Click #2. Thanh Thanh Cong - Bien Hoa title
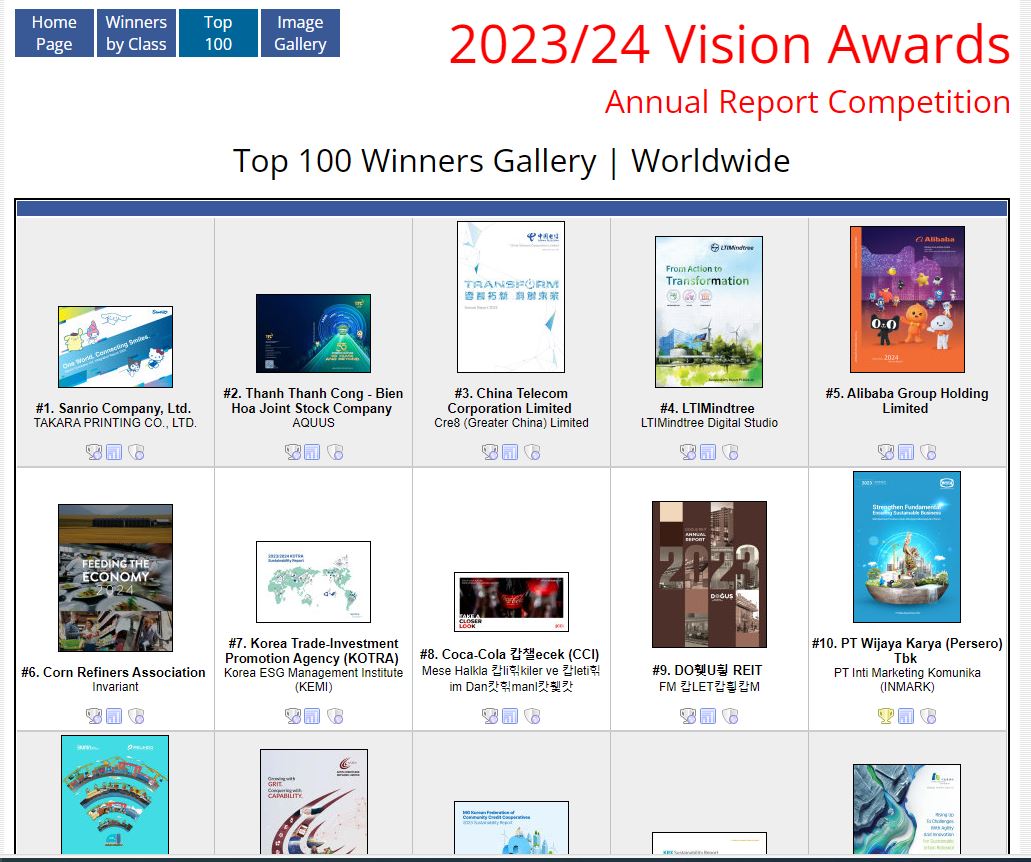This screenshot has width=1031, height=862. pos(313,400)
